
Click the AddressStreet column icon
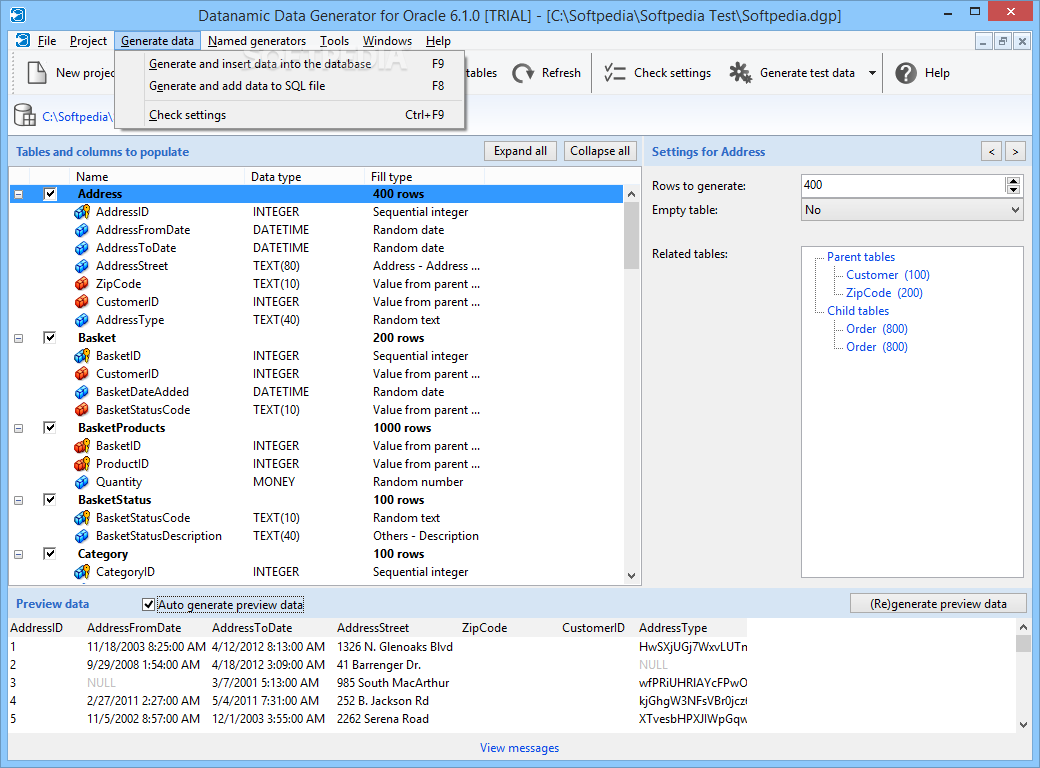pos(82,266)
